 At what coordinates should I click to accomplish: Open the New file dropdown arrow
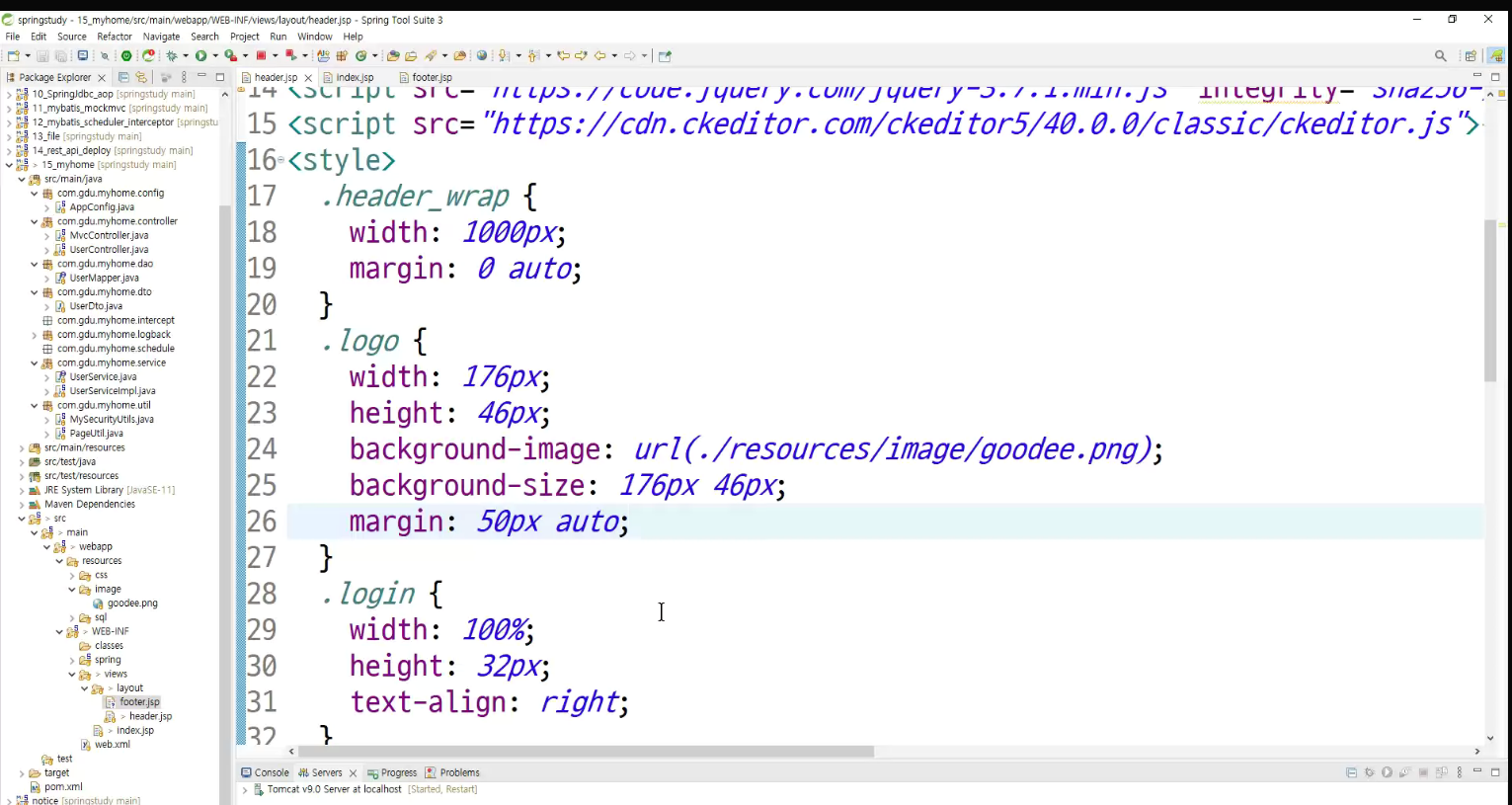(x=26, y=56)
